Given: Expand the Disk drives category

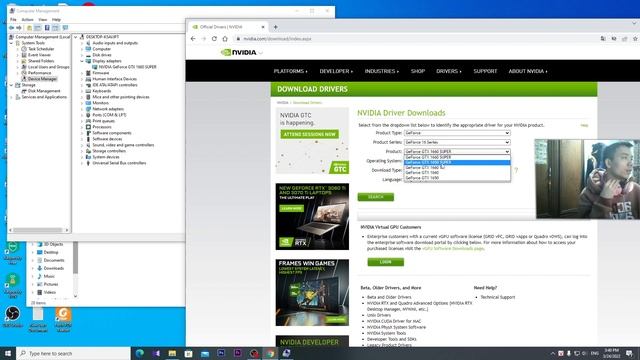Looking at the screenshot, I should (x=82, y=55).
